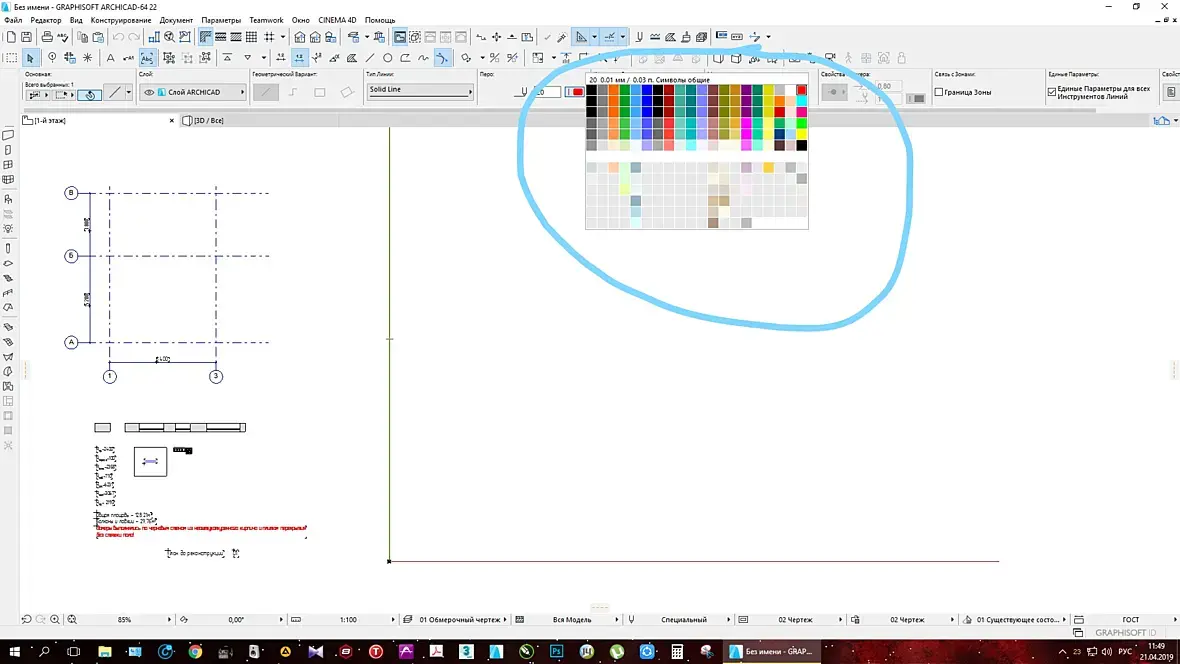
Task: Open the Документ menu
Action: coord(176,20)
